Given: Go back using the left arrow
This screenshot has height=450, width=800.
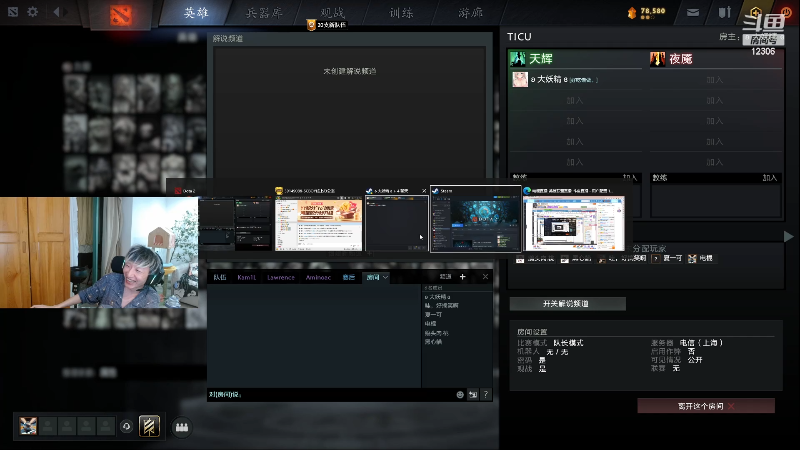Looking at the screenshot, I should pyautogui.click(x=56, y=11).
